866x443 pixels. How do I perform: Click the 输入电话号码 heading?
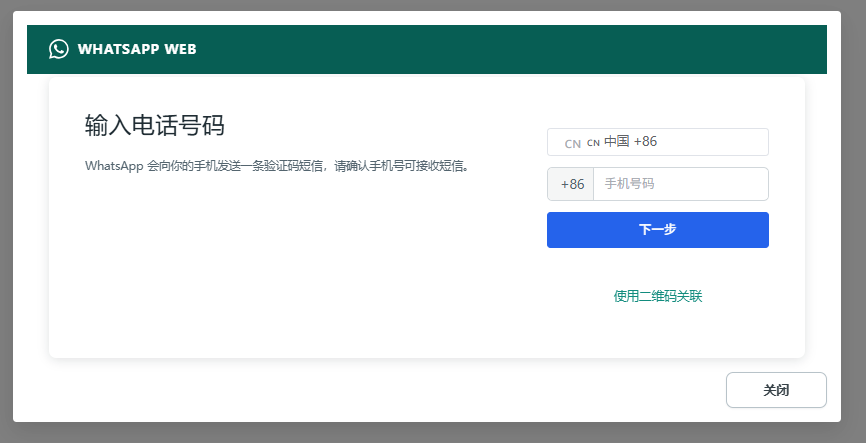coord(155,125)
